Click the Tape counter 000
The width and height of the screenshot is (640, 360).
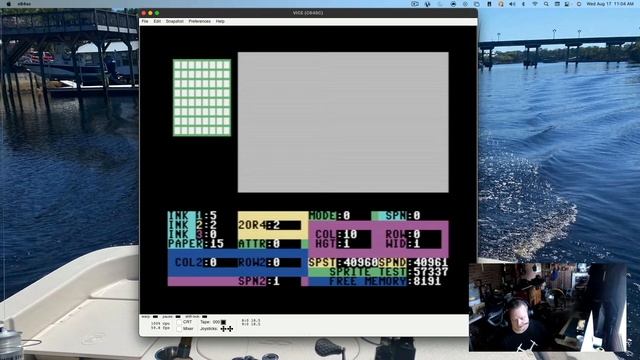tap(216, 322)
